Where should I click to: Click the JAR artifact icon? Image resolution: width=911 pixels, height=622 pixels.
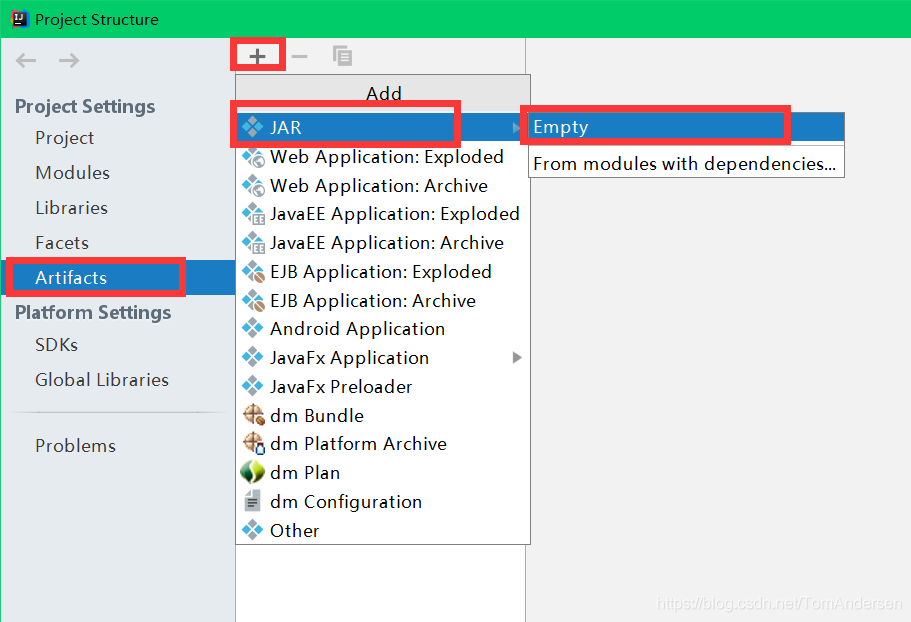[253, 127]
